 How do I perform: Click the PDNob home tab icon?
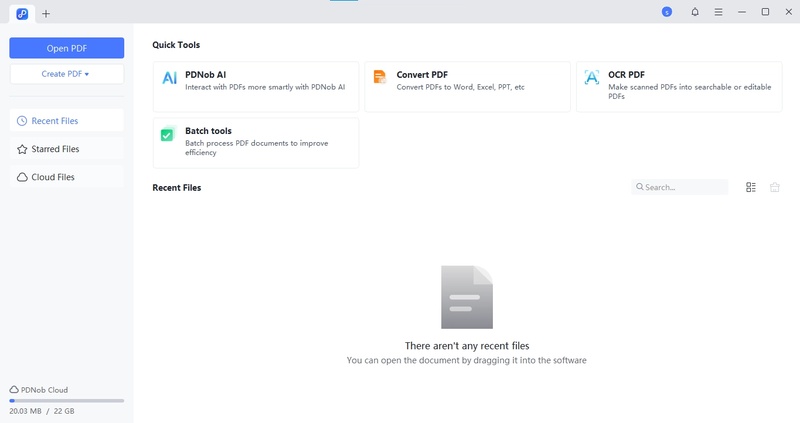click(22, 13)
